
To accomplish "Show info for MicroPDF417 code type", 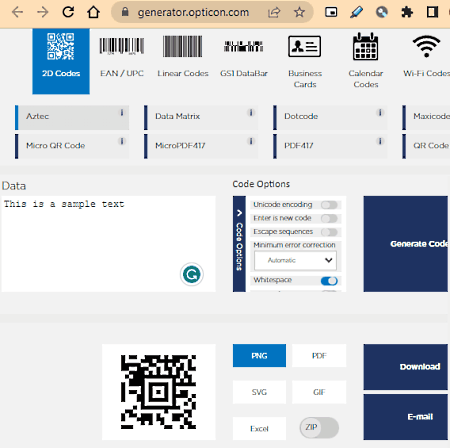I will click(251, 141).
